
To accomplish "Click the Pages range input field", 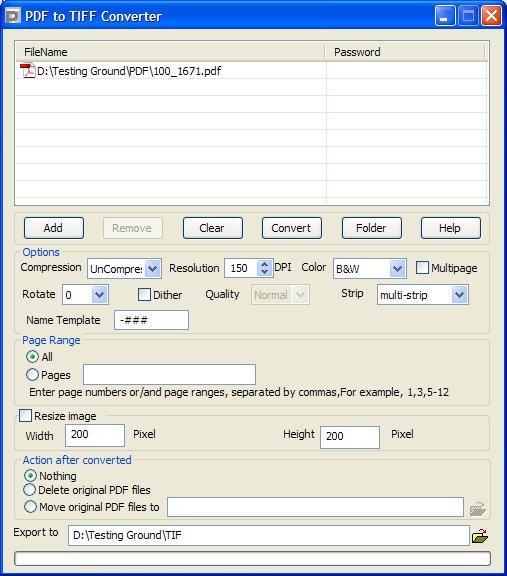I will (x=169, y=374).
